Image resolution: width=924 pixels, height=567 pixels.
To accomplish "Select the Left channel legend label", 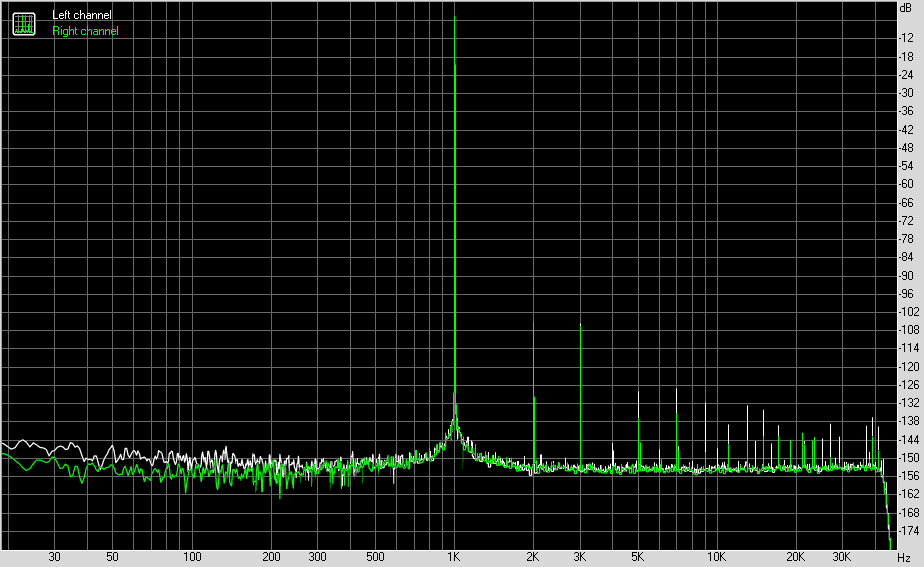I will (81, 15).
